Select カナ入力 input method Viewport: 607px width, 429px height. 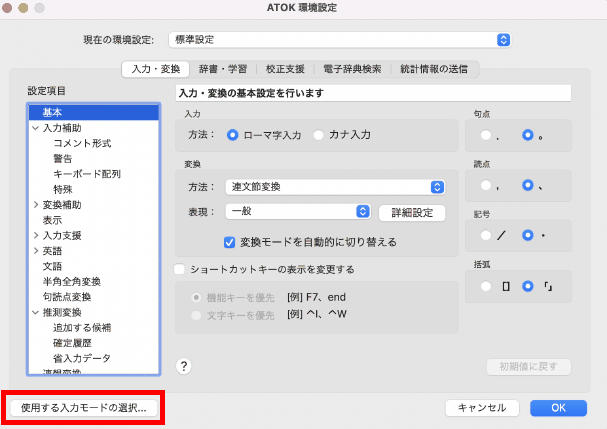pyautogui.click(x=318, y=135)
